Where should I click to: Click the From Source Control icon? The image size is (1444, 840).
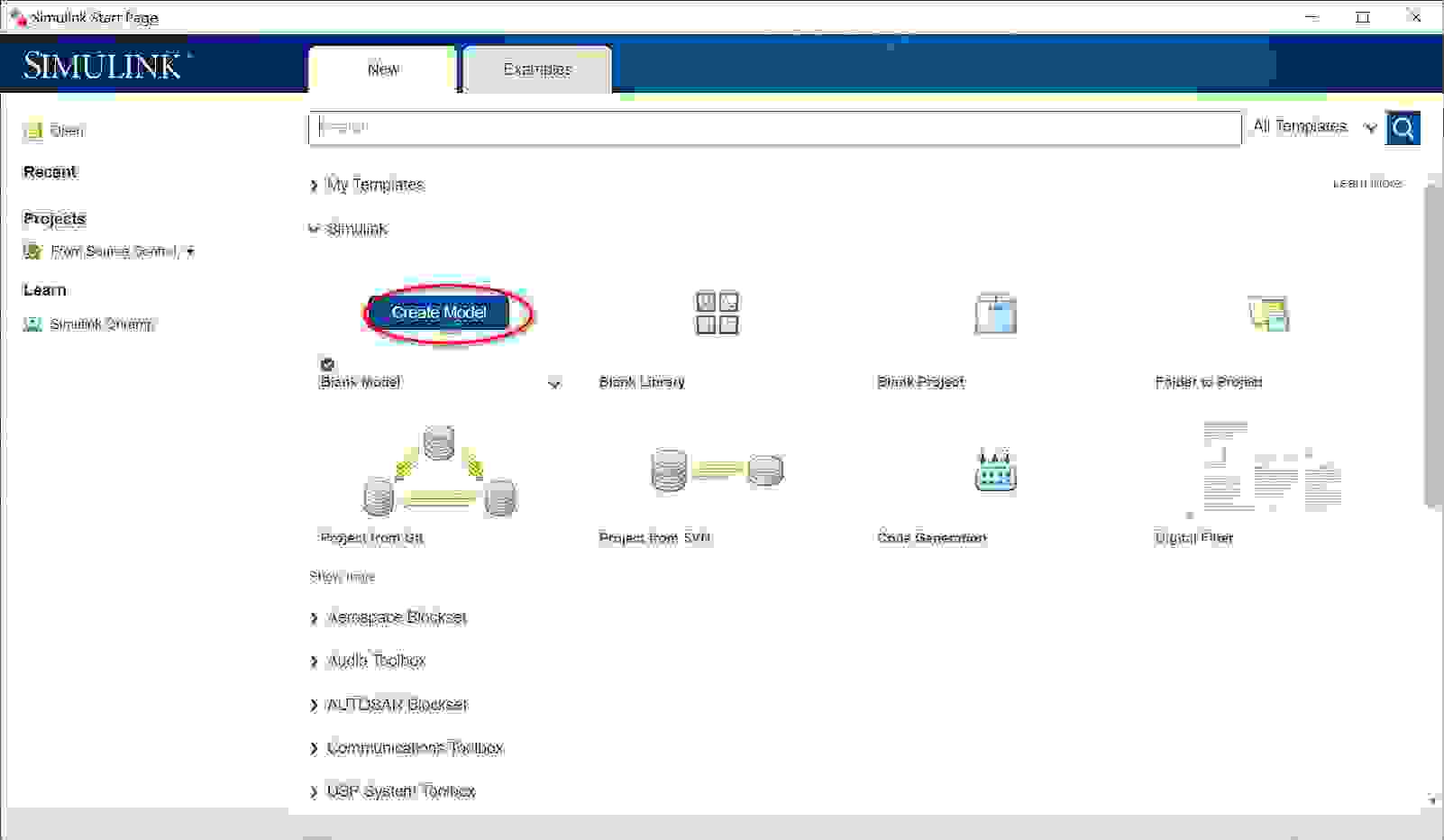(x=33, y=251)
